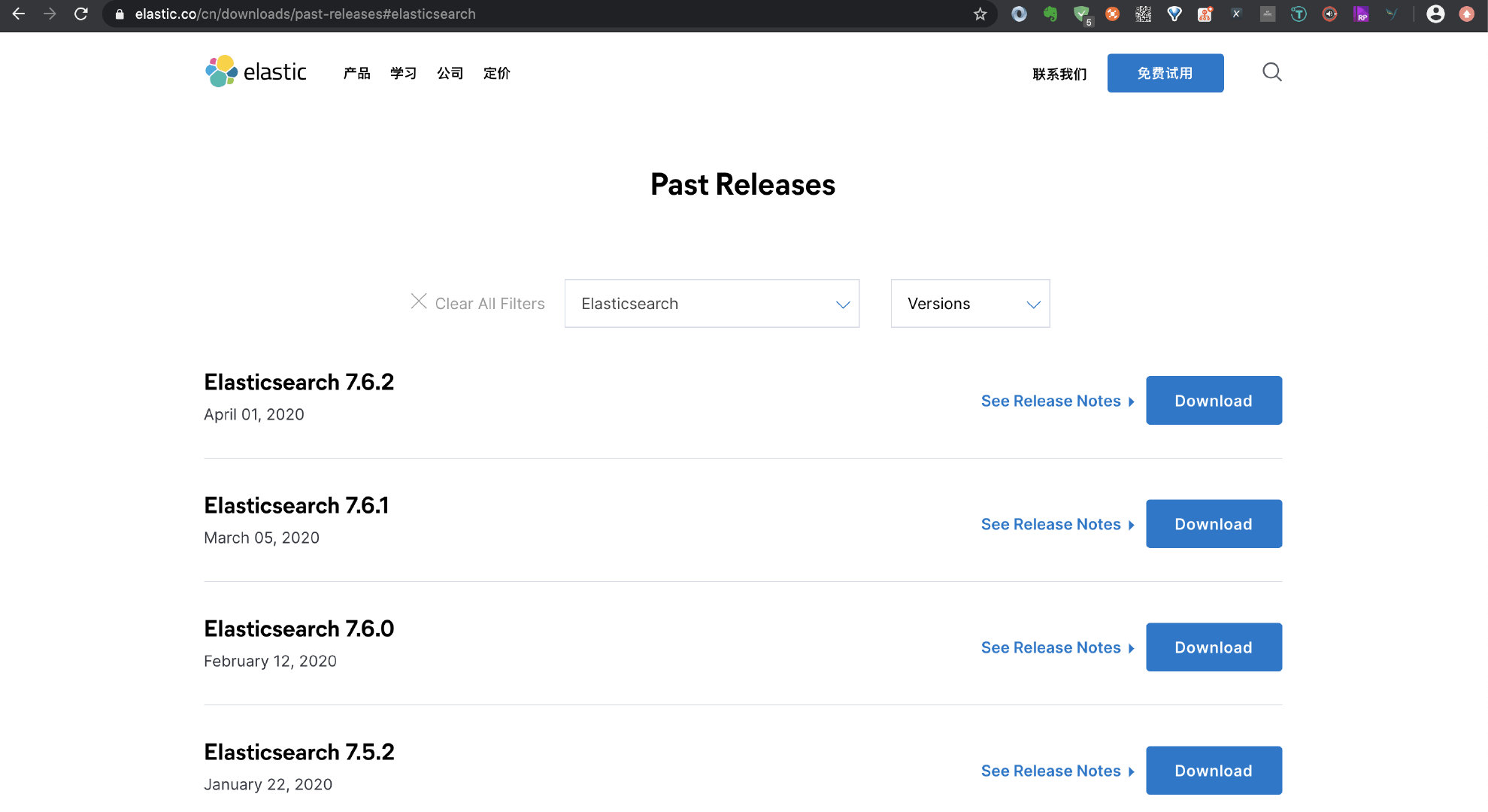Open the site search magnifier icon
The width and height of the screenshot is (1488, 812).
(1271, 72)
